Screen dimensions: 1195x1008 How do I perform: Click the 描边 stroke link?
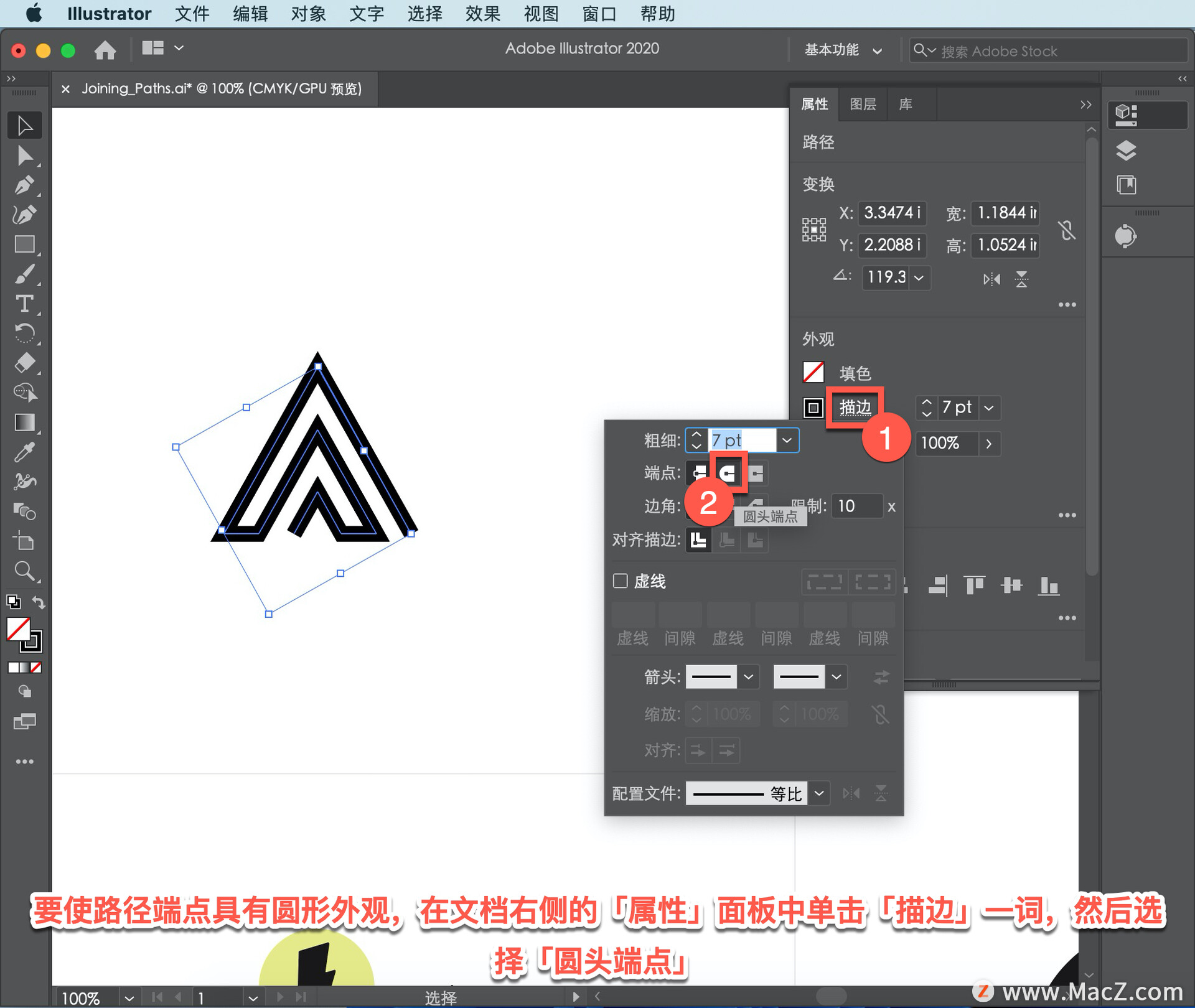point(855,408)
